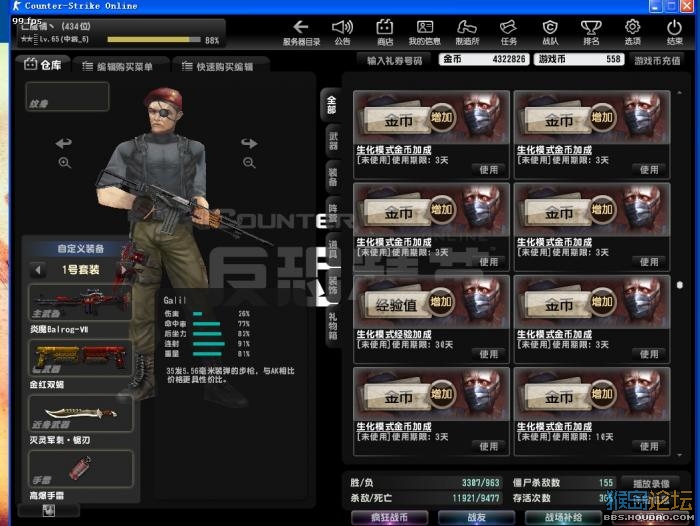
Task: Select the 阵营 category tab
Action: click(x=333, y=213)
